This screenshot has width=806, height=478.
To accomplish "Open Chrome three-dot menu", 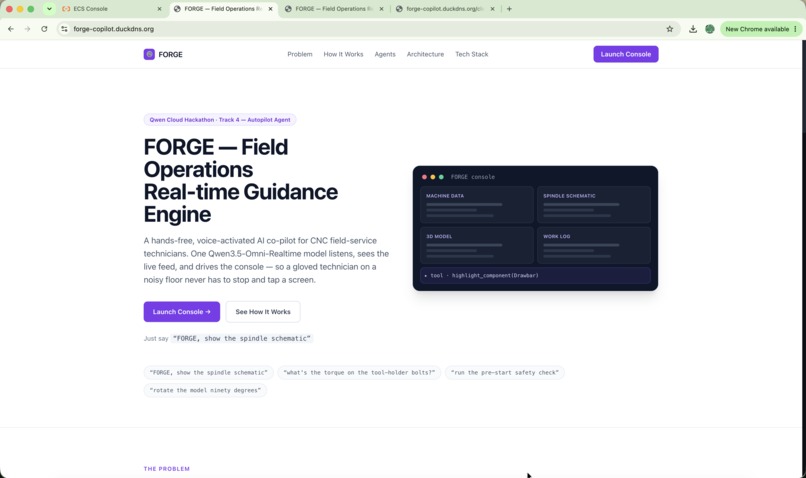I will tap(795, 29).
